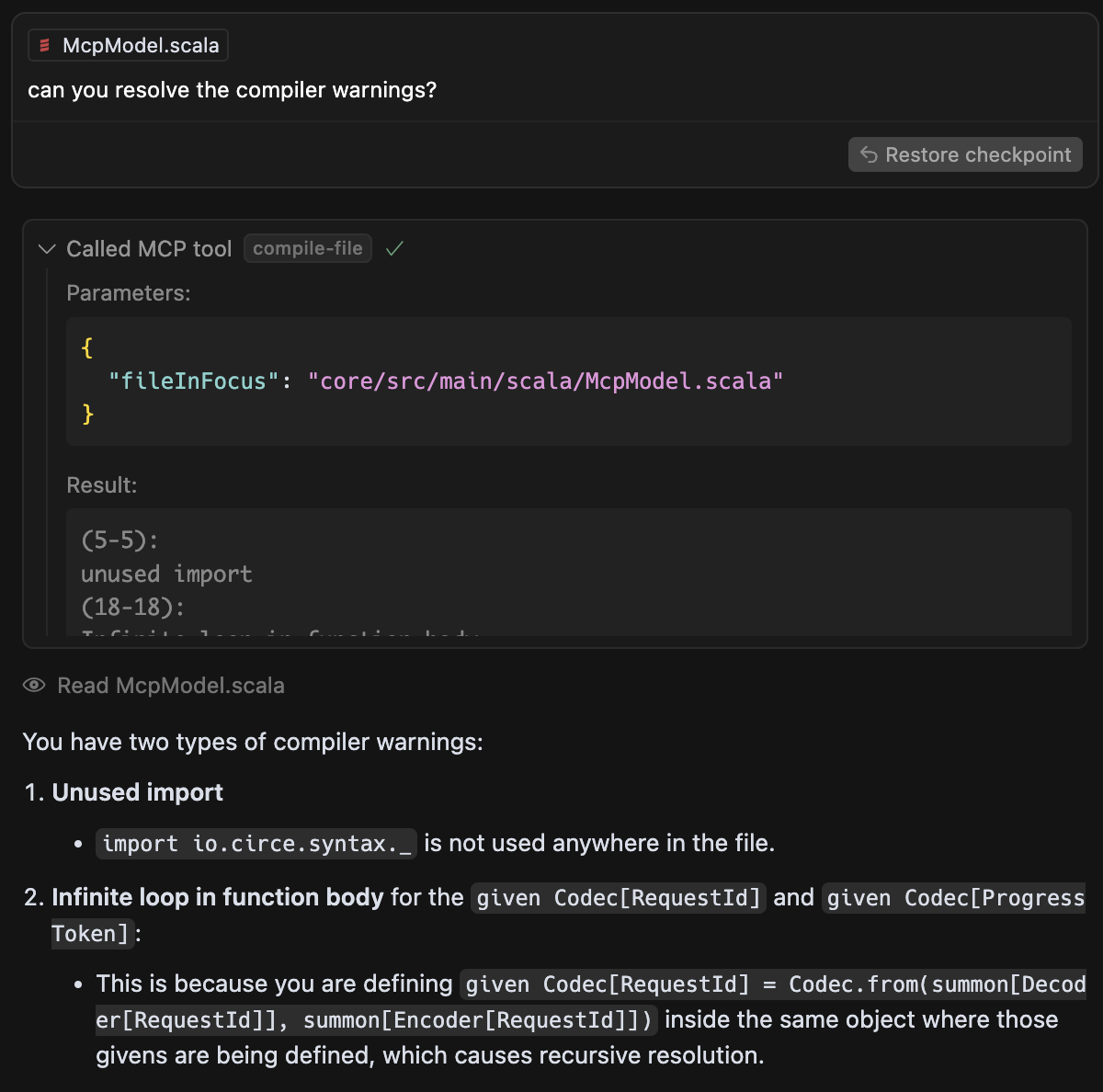Click the user message text about compiler warnings
Image resolution: width=1103 pixels, height=1092 pixels.
click(233, 90)
